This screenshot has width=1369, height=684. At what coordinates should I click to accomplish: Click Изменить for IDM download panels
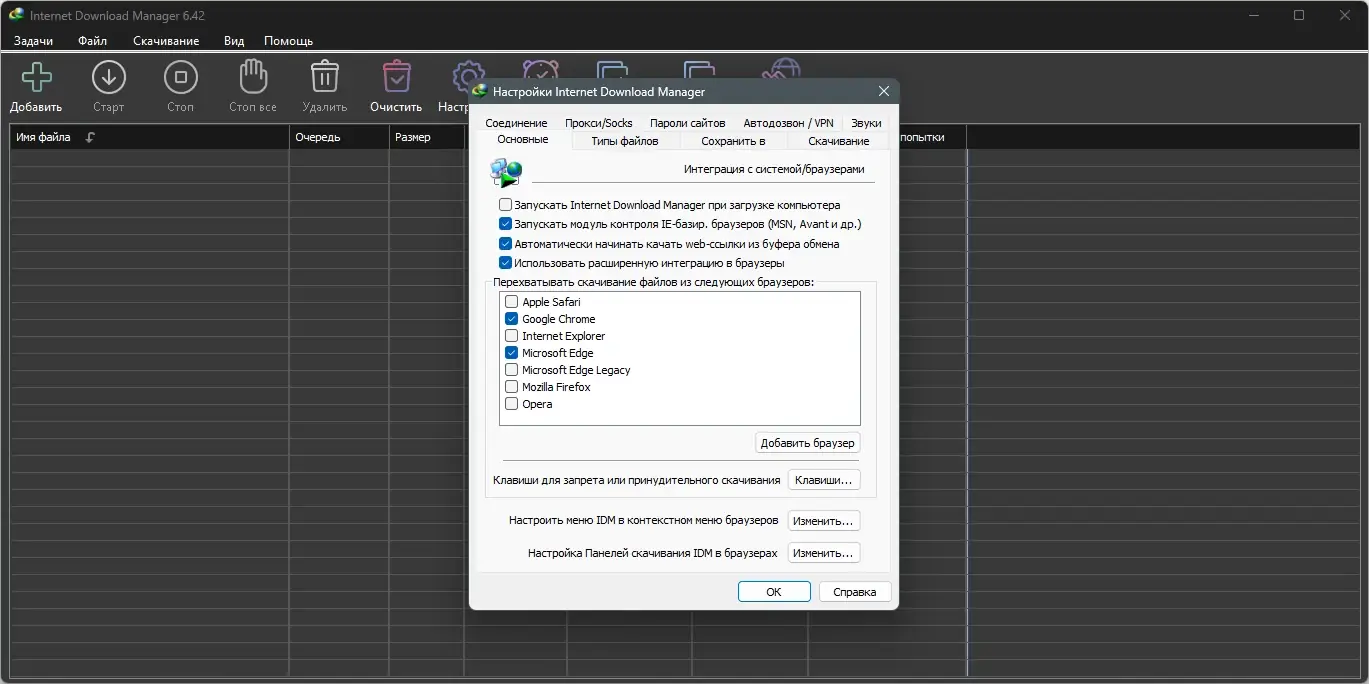click(x=824, y=553)
